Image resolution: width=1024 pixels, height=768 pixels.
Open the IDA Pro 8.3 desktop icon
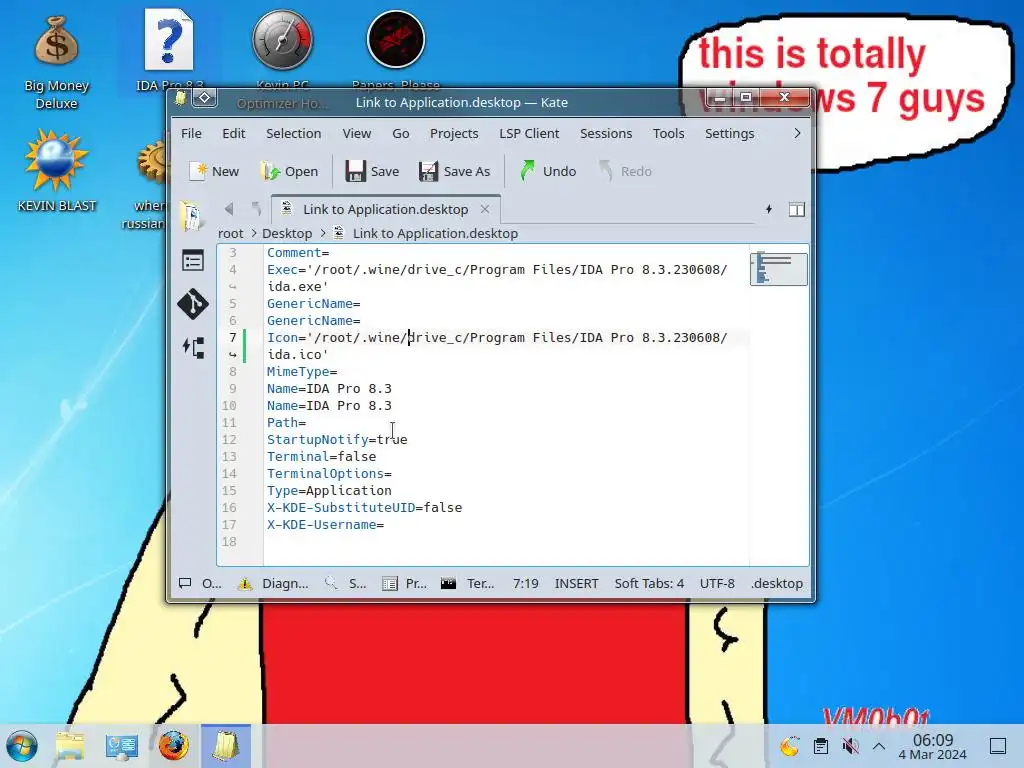pyautogui.click(x=169, y=51)
